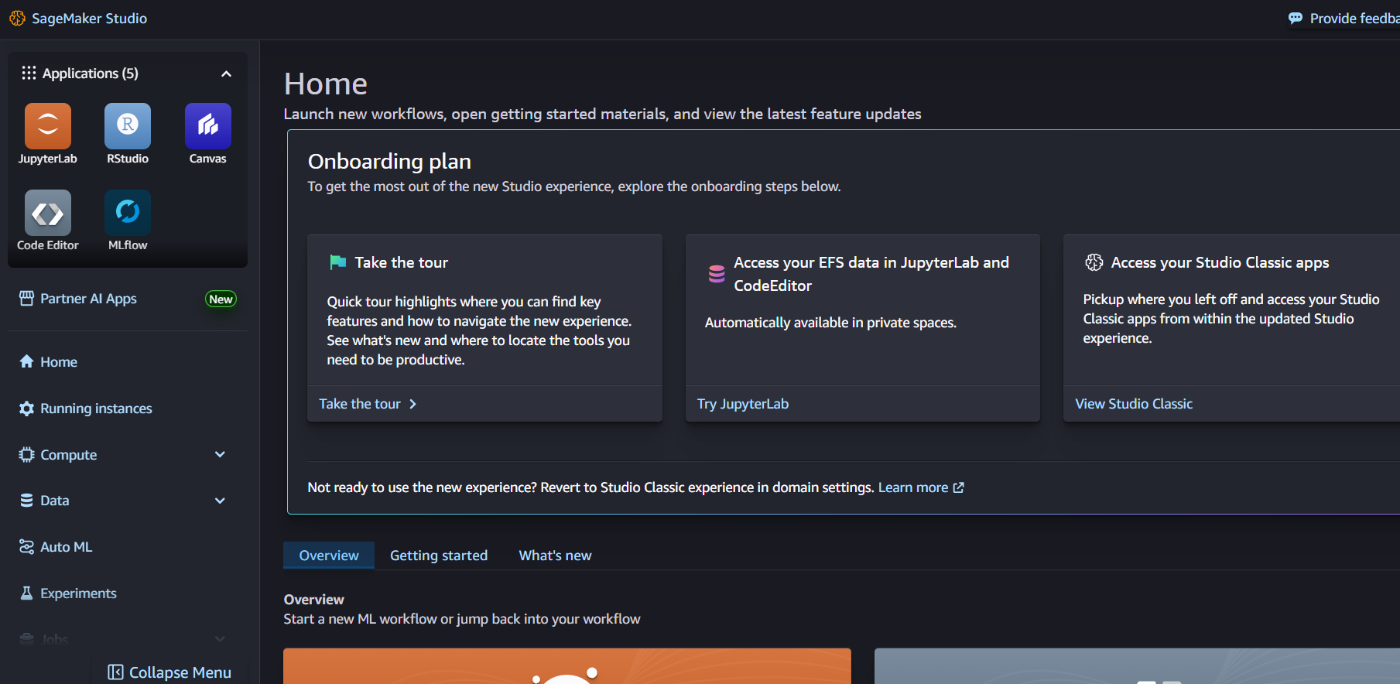Collapse the Applications (5) section chevron
Screen dimensions: 1400x684
tap(226, 74)
